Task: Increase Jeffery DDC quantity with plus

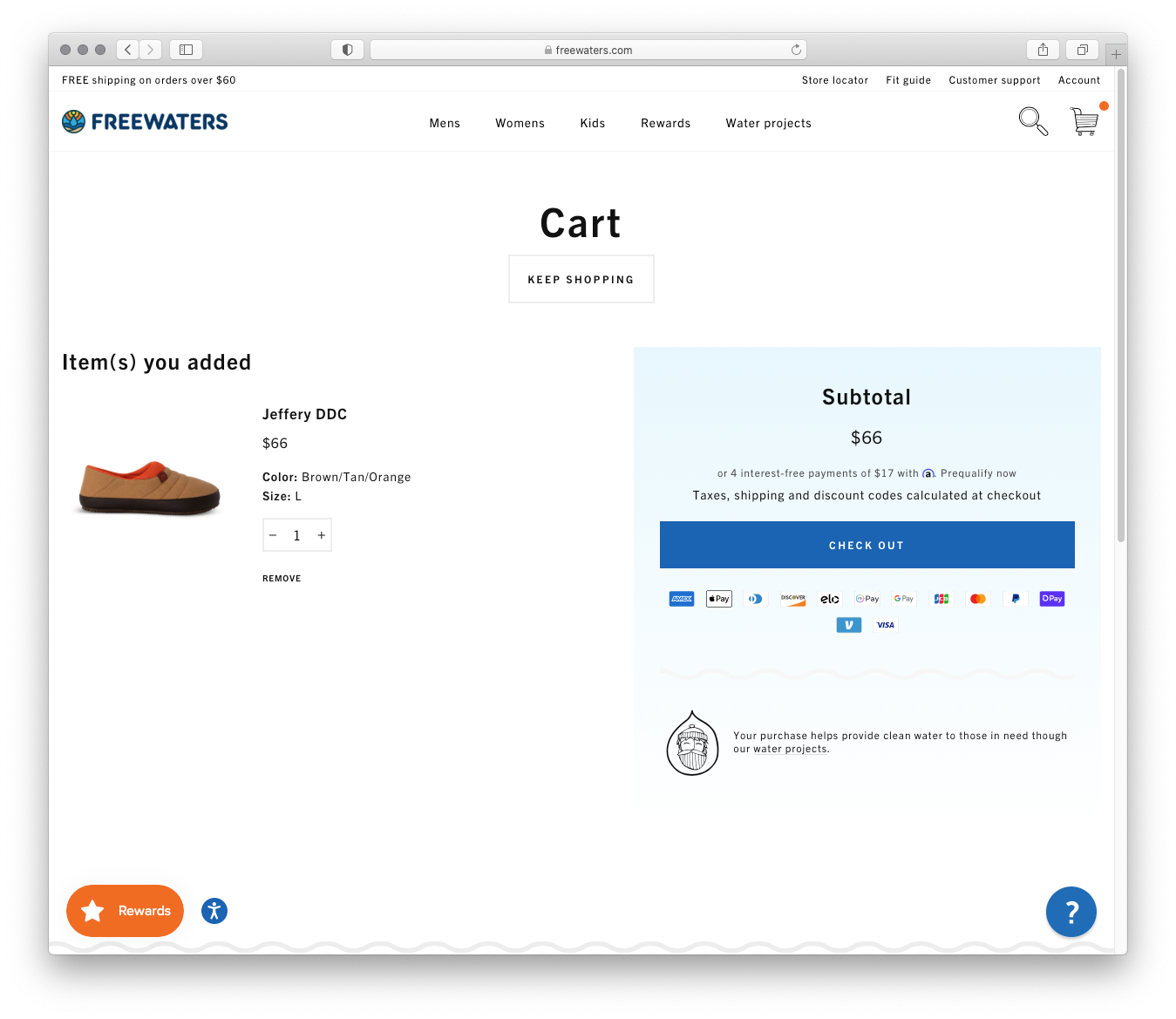Action: (x=322, y=535)
